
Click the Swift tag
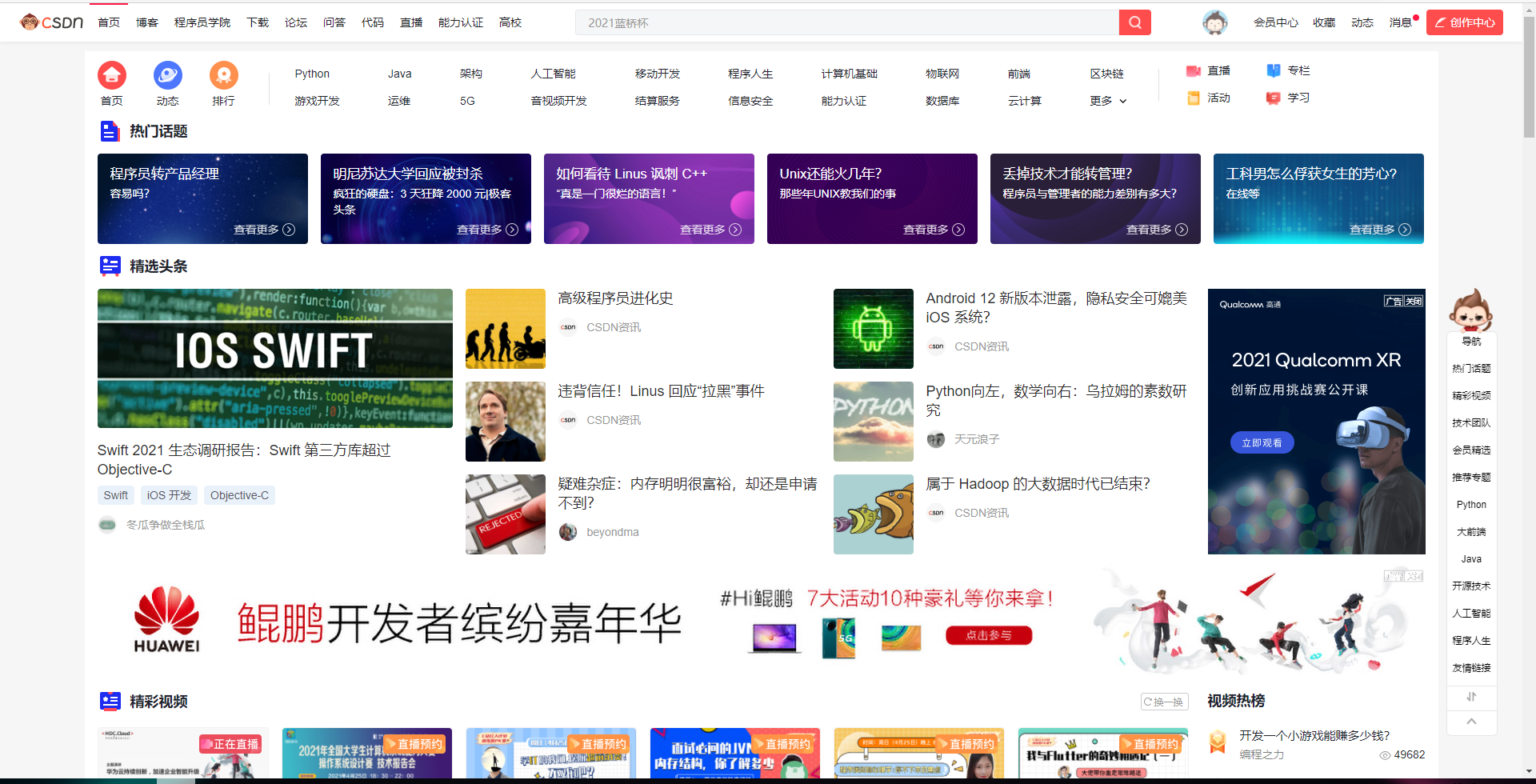pos(116,495)
